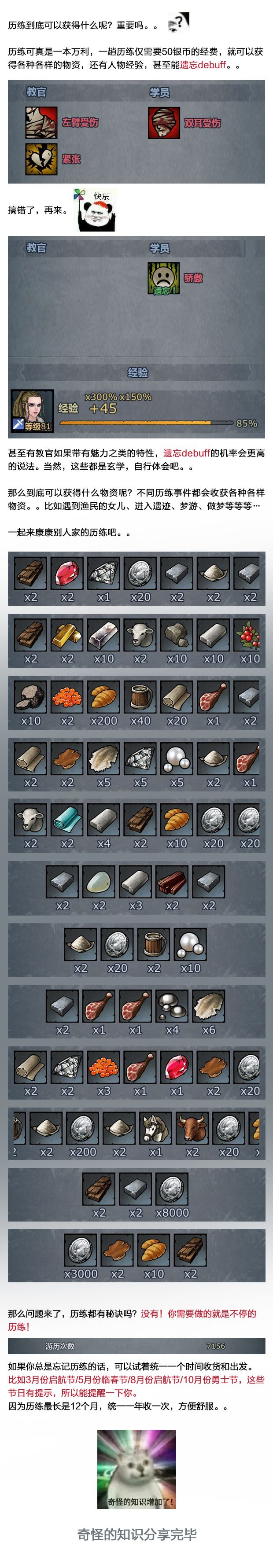Screen dimensions: 273x1568
Task: Select the horse x1 reward icon
Action: click(x=155, y=1129)
